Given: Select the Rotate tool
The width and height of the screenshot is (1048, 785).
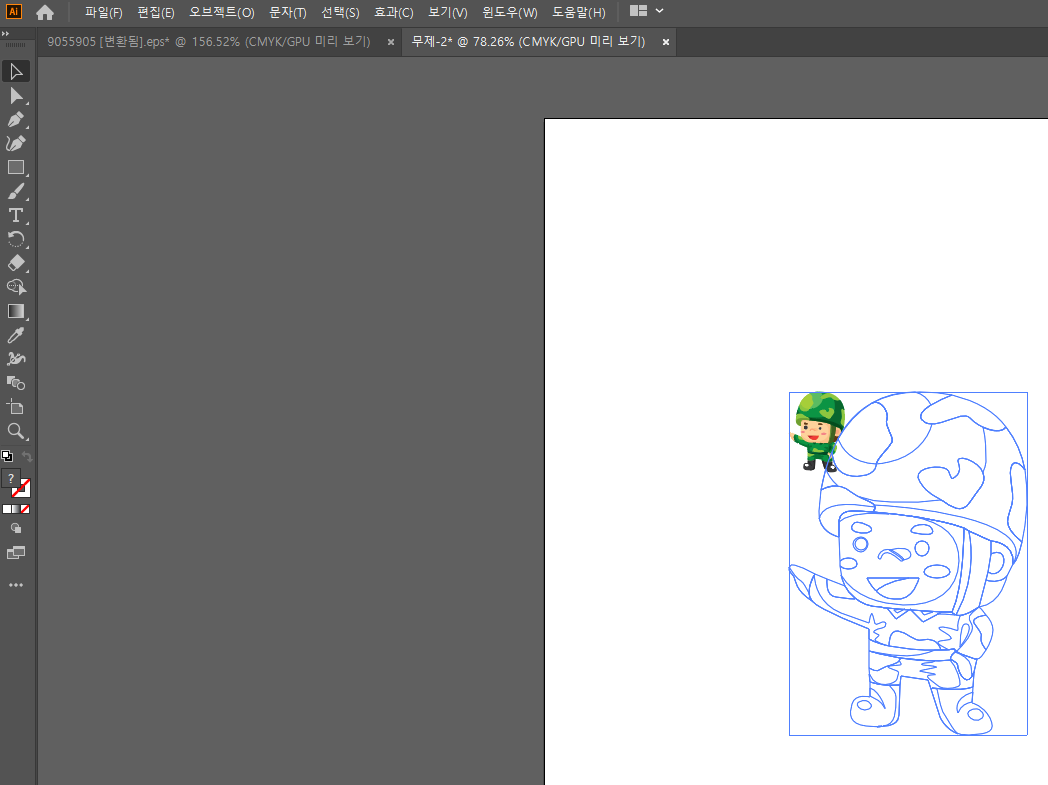Looking at the screenshot, I should (16, 239).
